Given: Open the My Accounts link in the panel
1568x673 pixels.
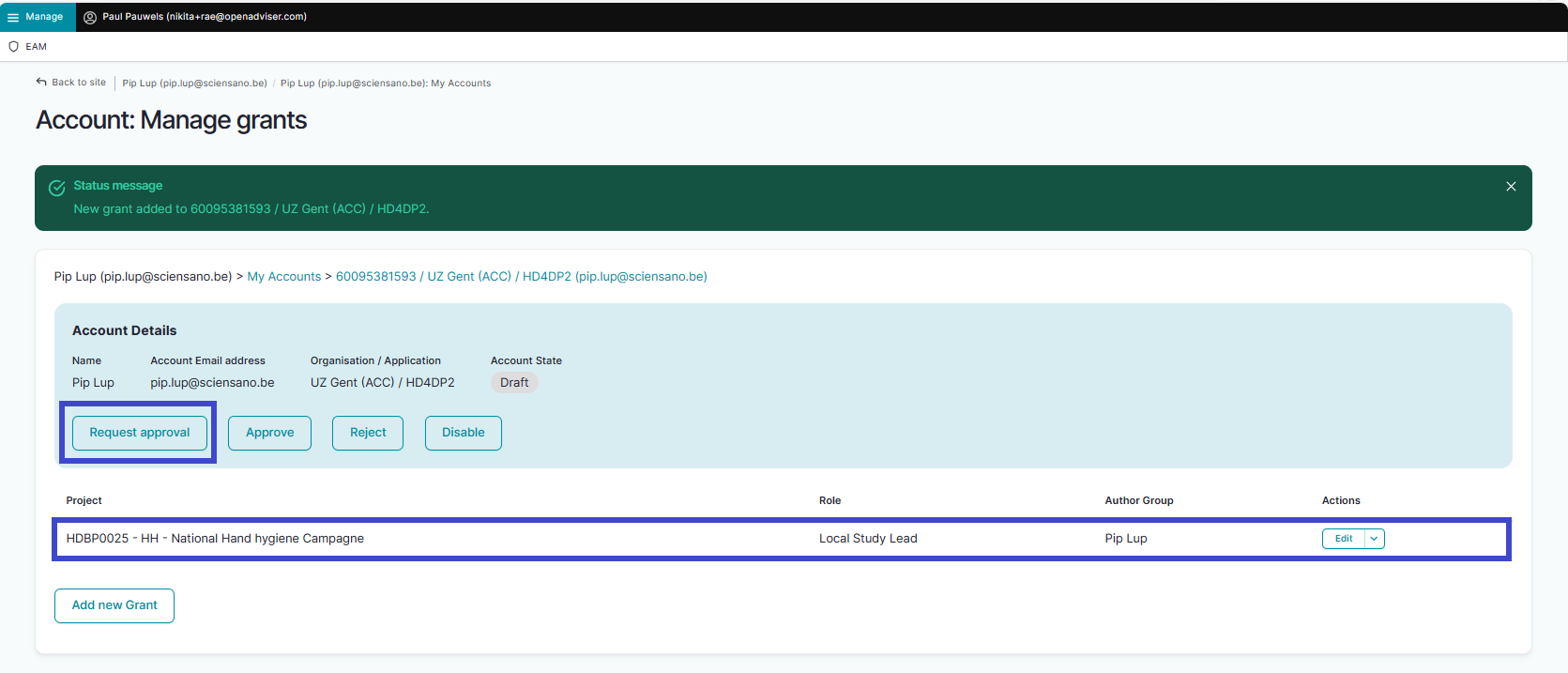Looking at the screenshot, I should tap(283, 277).
